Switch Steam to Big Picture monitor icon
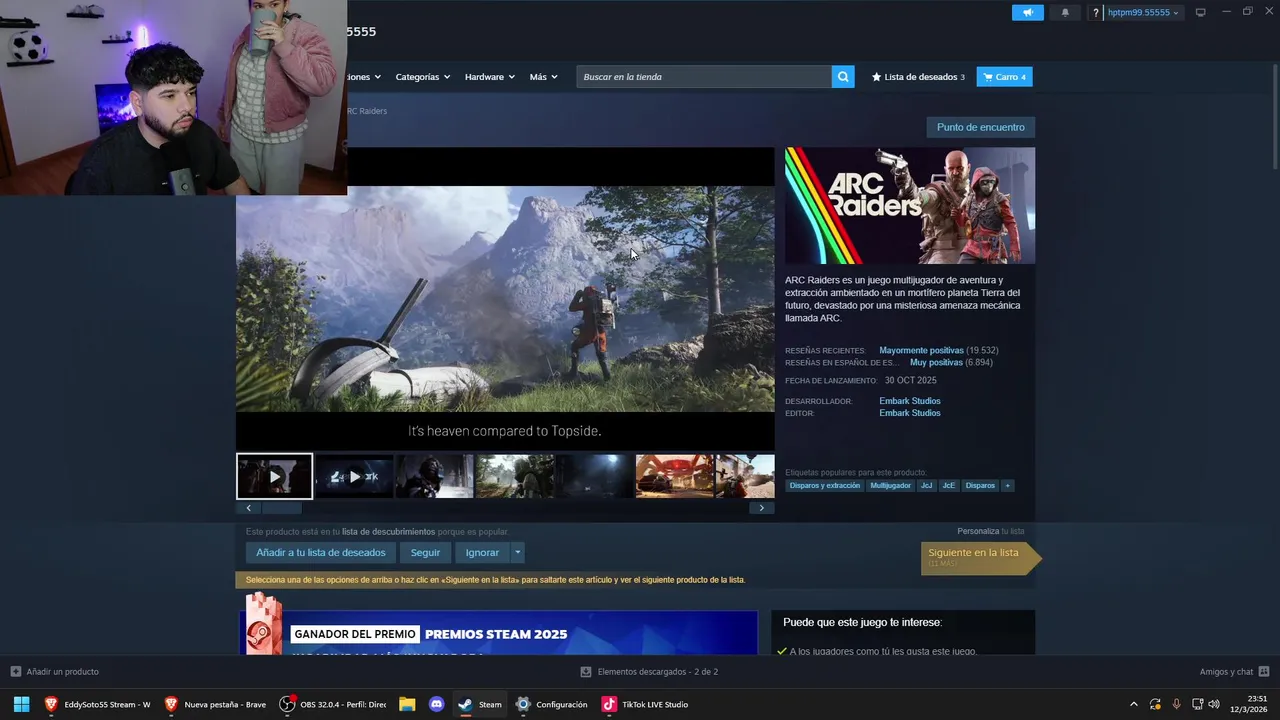The height and width of the screenshot is (720, 1280). (x=1201, y=12)
